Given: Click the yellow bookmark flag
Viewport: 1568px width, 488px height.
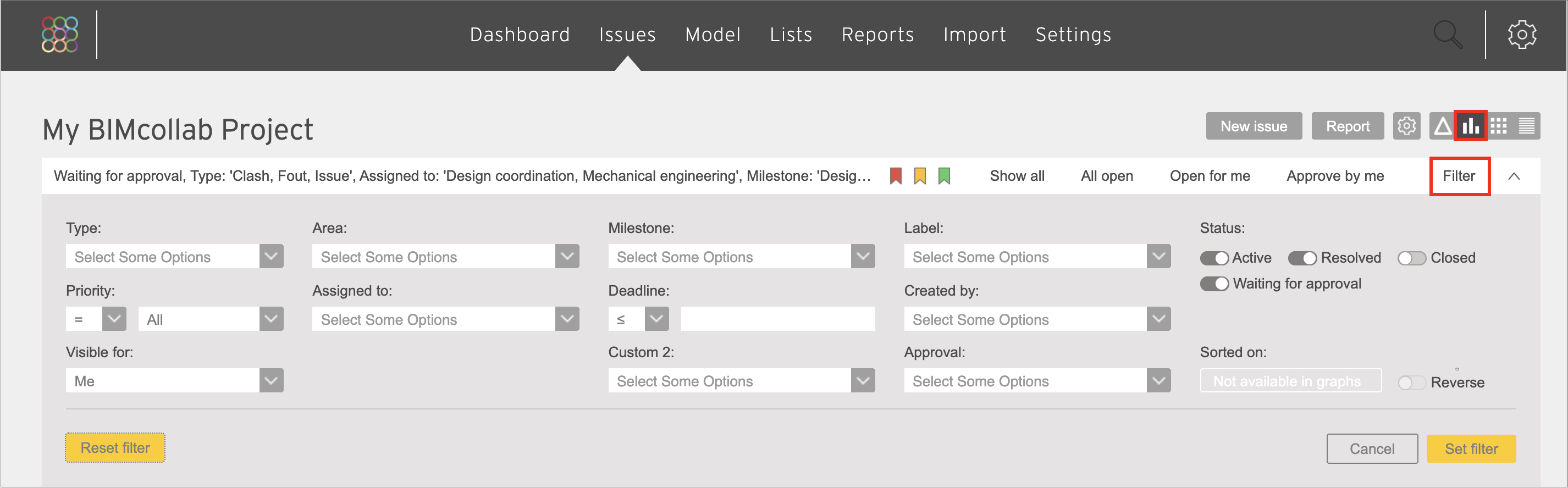Looking at the screenshot, I should (x=920, y=176).
